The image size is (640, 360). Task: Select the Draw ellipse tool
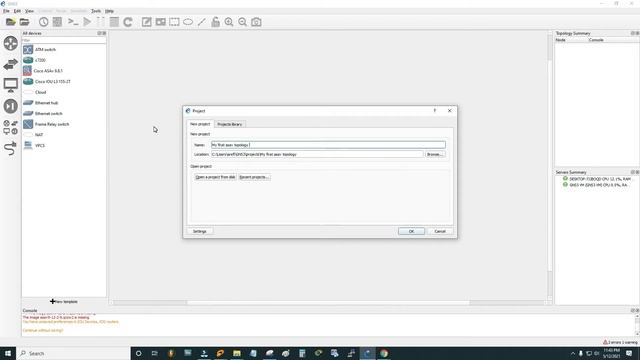188,22
